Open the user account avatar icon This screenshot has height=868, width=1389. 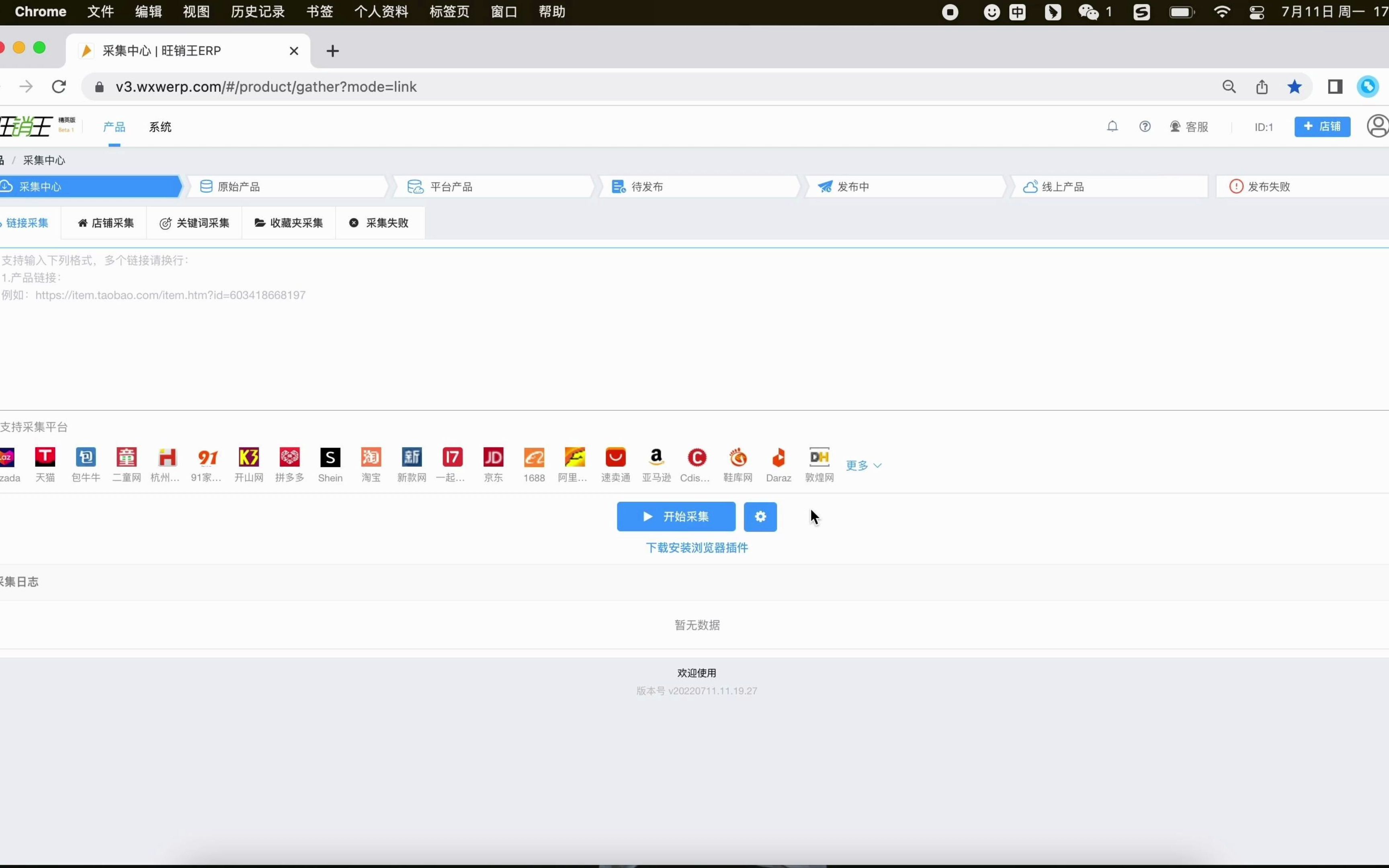coord(1377,126)
